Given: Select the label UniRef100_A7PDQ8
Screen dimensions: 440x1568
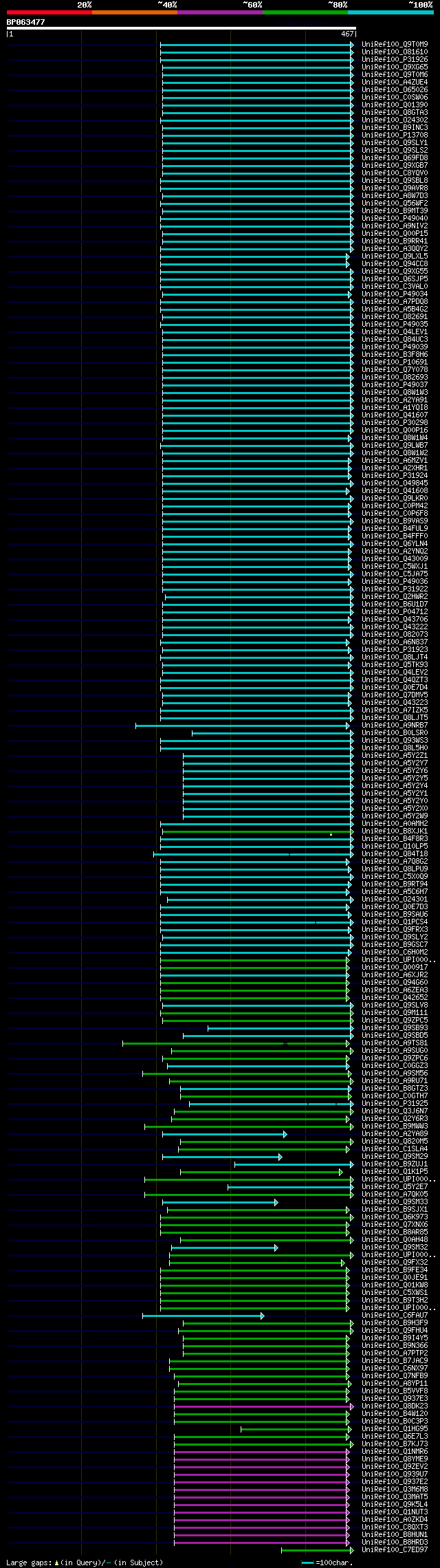Looking at the screenshot, I should 395,302.
